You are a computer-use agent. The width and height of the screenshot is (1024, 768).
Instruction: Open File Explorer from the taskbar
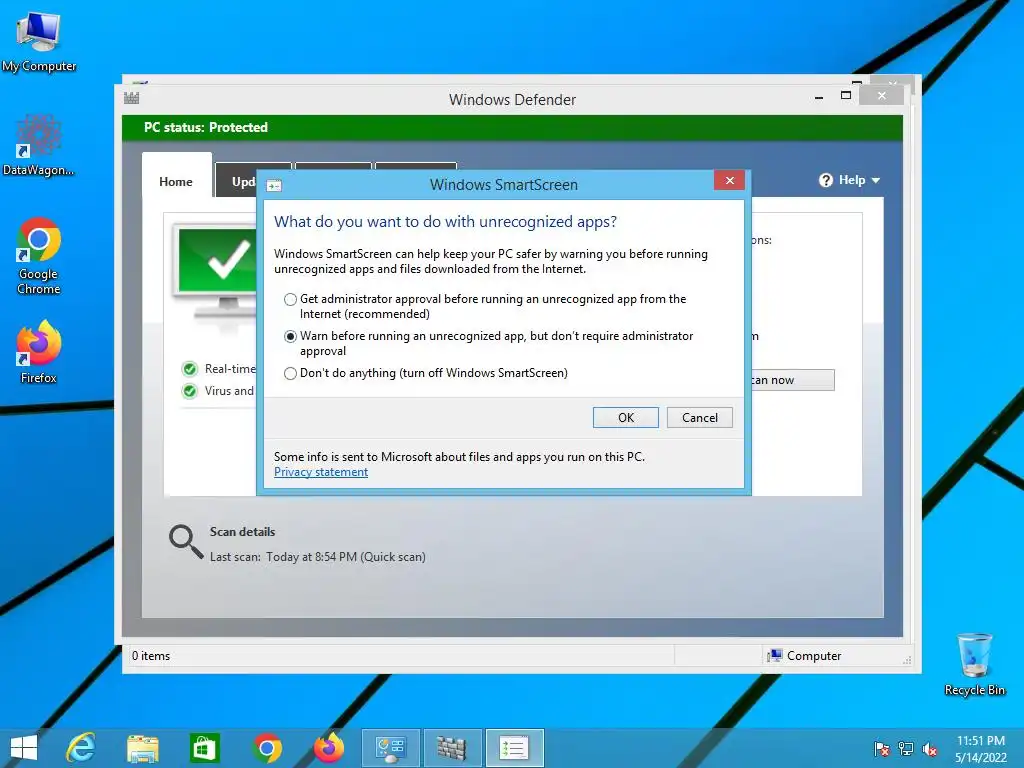point(142,748)
